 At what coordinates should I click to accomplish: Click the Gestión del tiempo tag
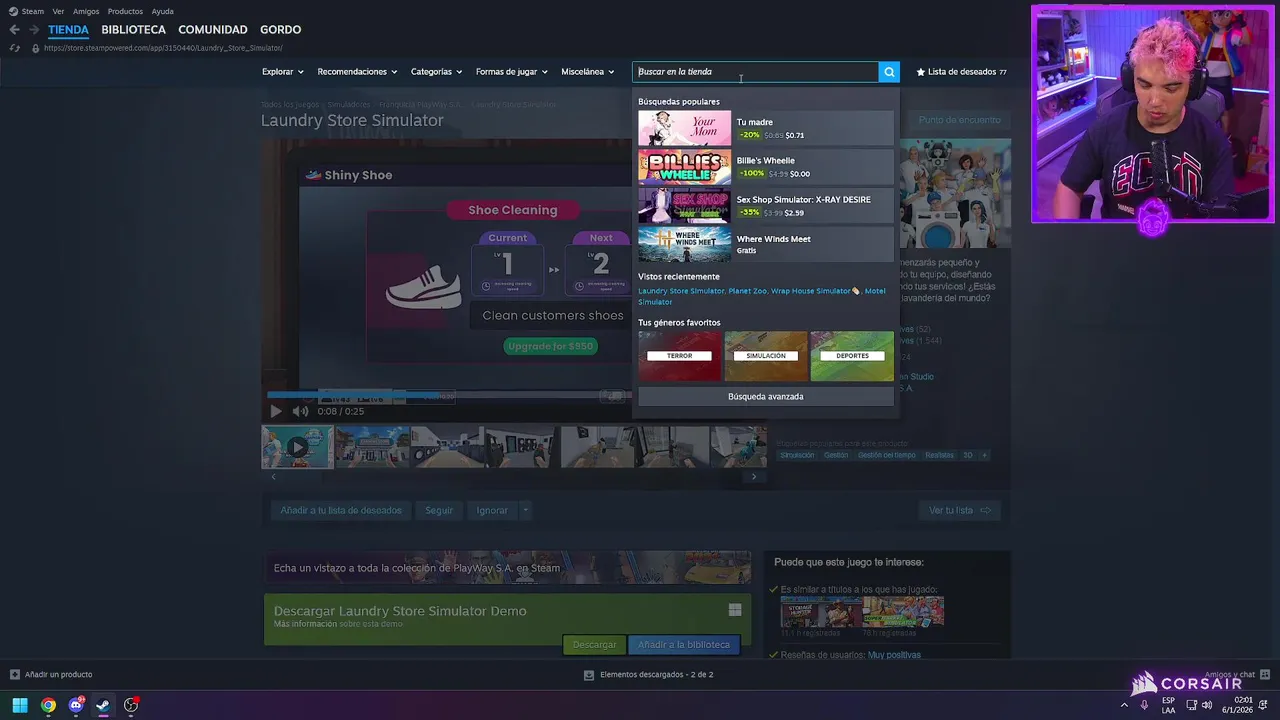pyautogui.click(x=886, y=455)
